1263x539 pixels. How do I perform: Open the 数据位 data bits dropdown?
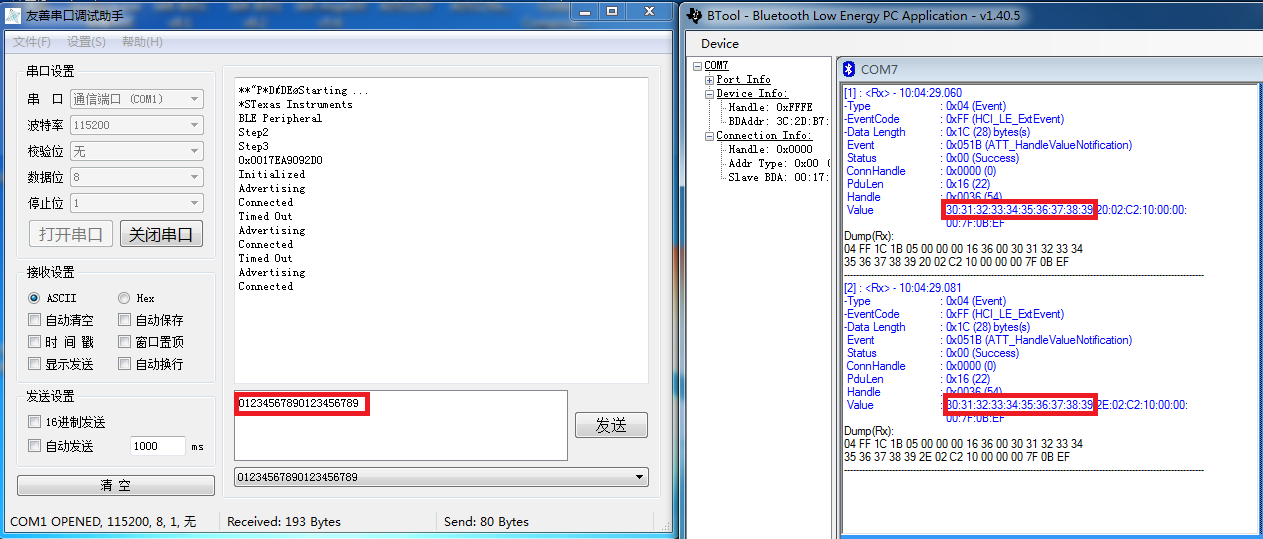[x=136, y=177]
